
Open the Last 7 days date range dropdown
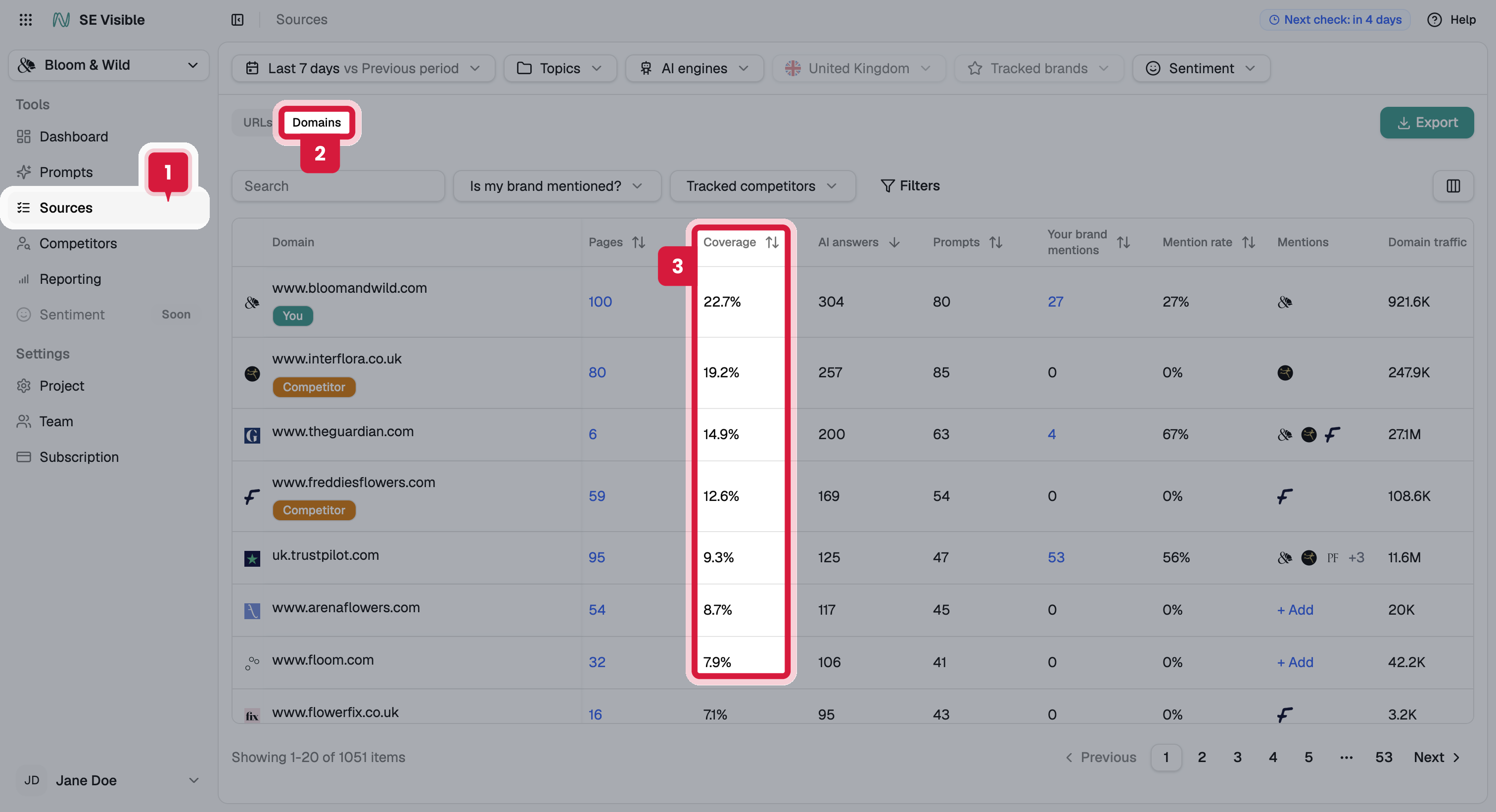pyautogui.click(x=363, y=68)
